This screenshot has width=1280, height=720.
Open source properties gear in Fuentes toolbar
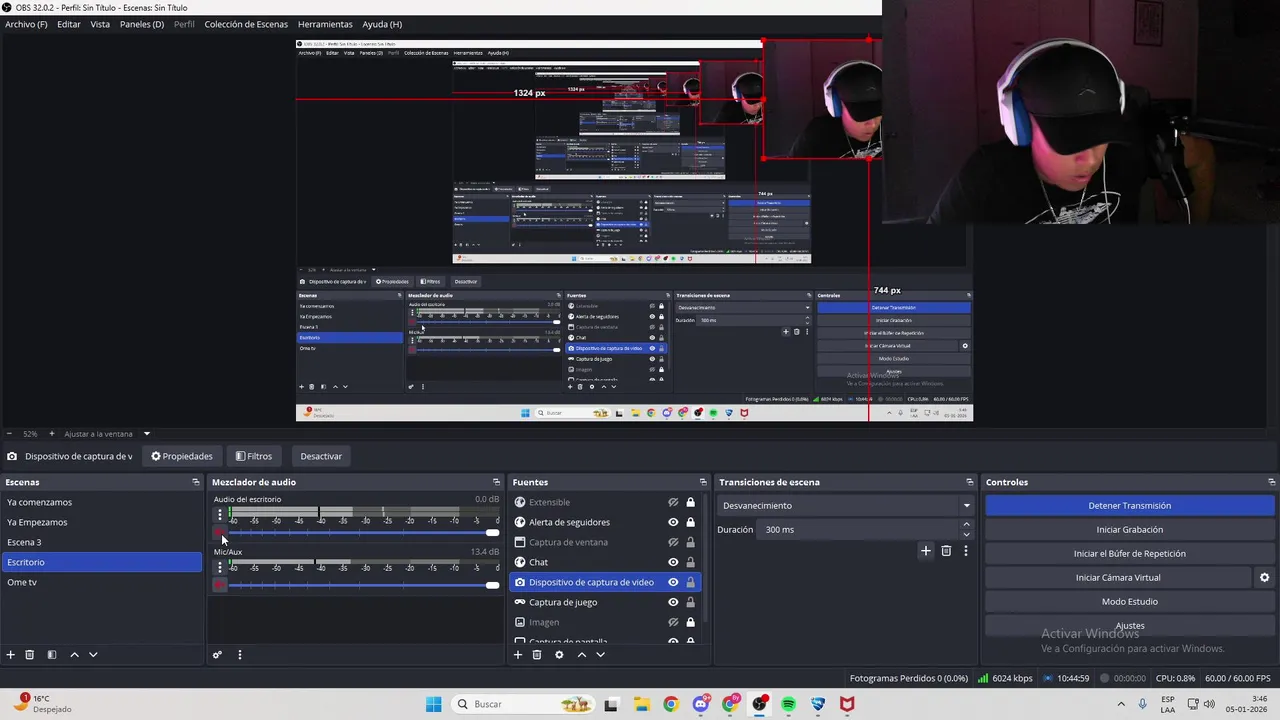(559, 655)
